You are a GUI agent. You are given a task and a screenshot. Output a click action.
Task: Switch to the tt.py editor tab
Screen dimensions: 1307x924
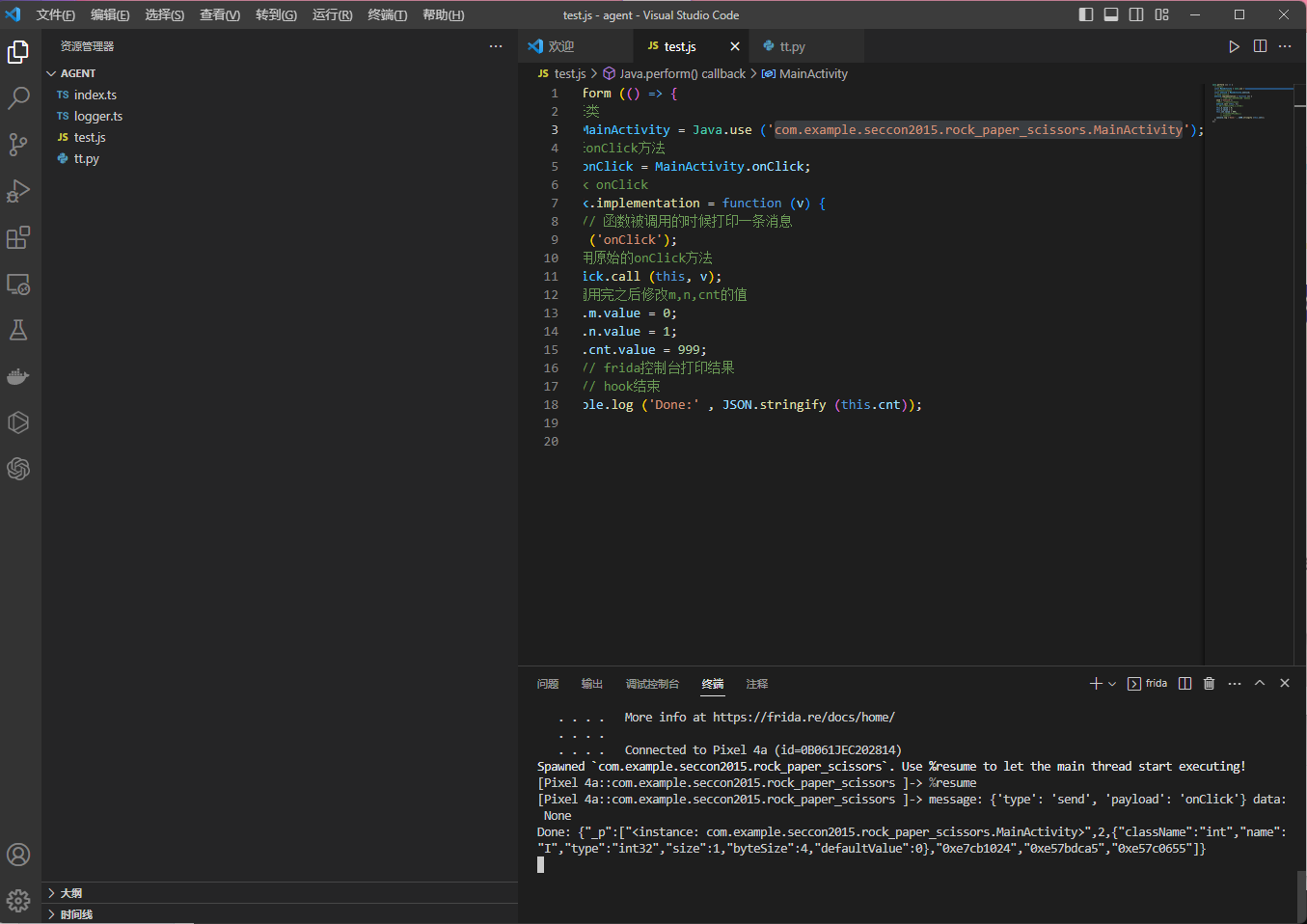[791, 46]
